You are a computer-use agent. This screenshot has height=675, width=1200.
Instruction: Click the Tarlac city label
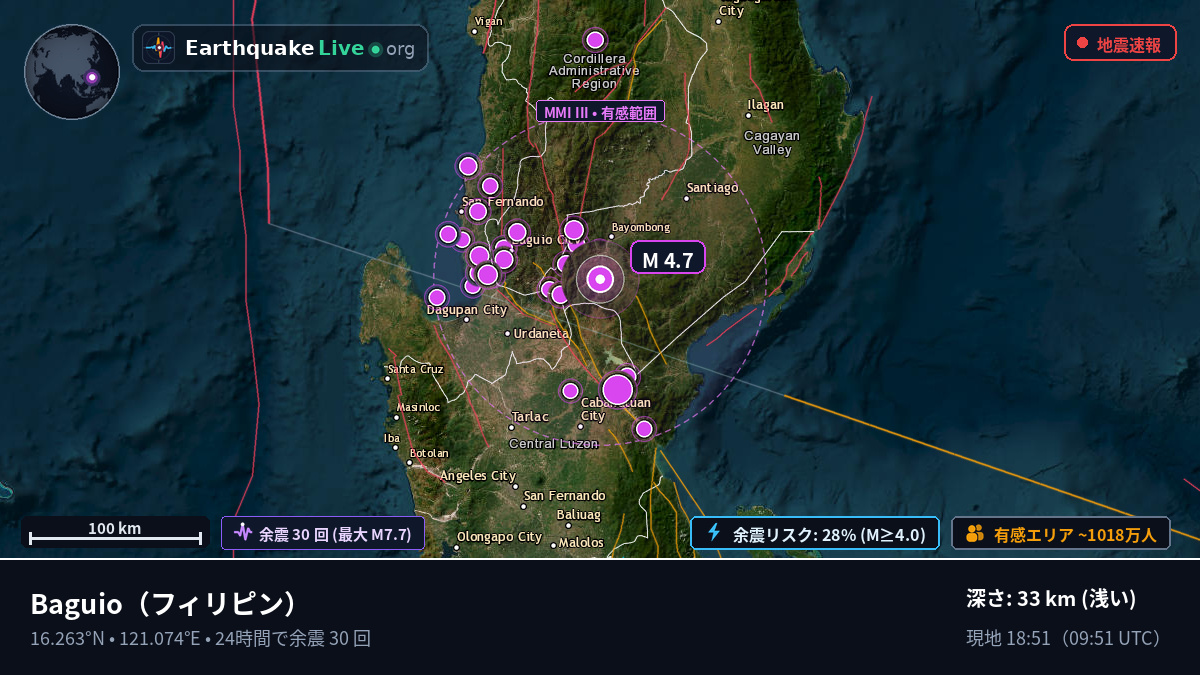click(530, 416)
